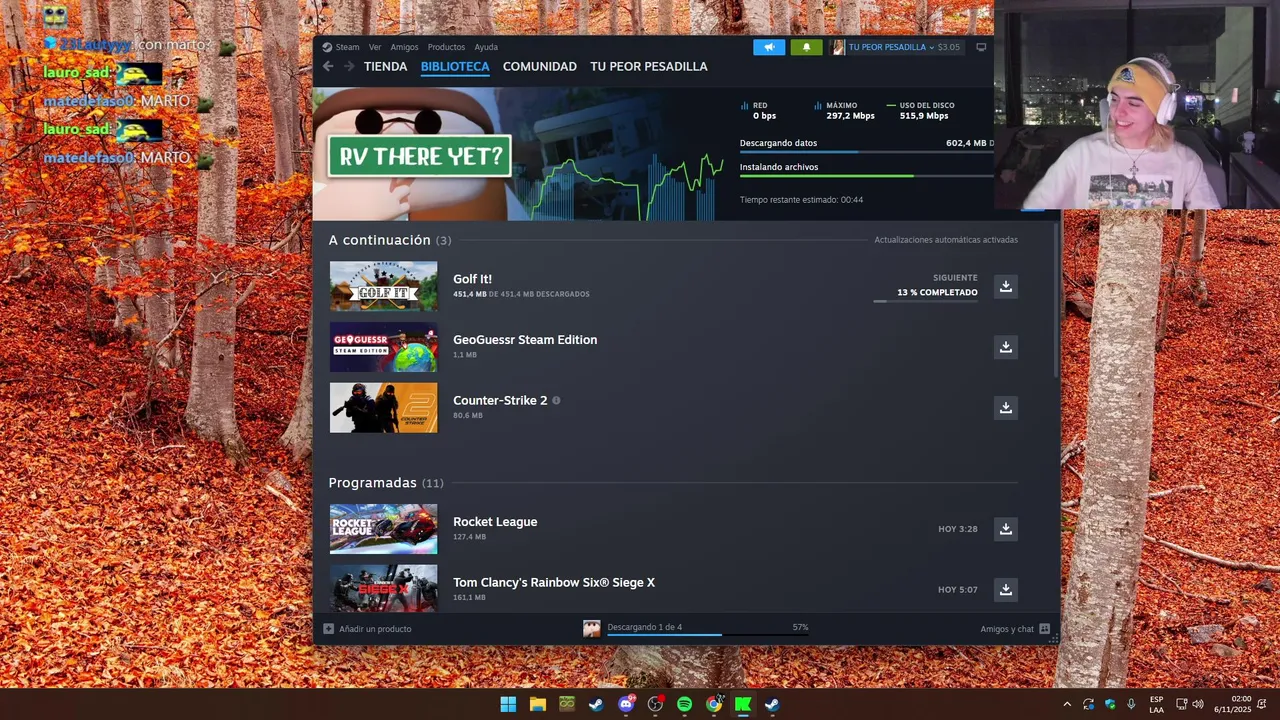Click Amigos y chat label
The image size is (1280, 720).
1007,629
